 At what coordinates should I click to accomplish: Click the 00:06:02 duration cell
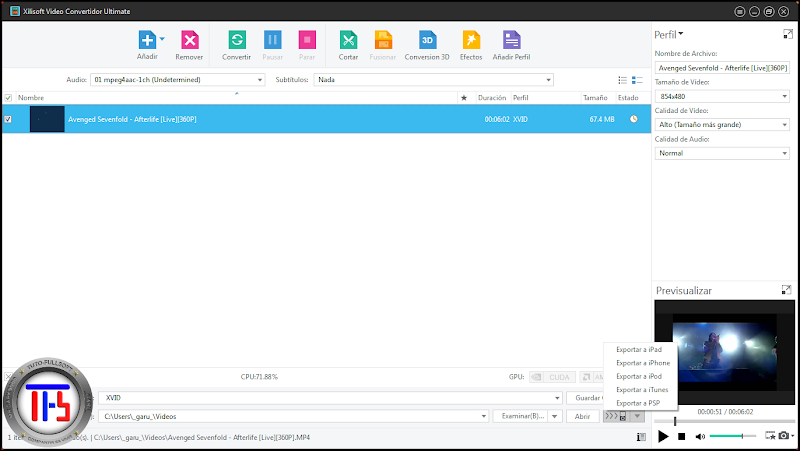[497, 119]
